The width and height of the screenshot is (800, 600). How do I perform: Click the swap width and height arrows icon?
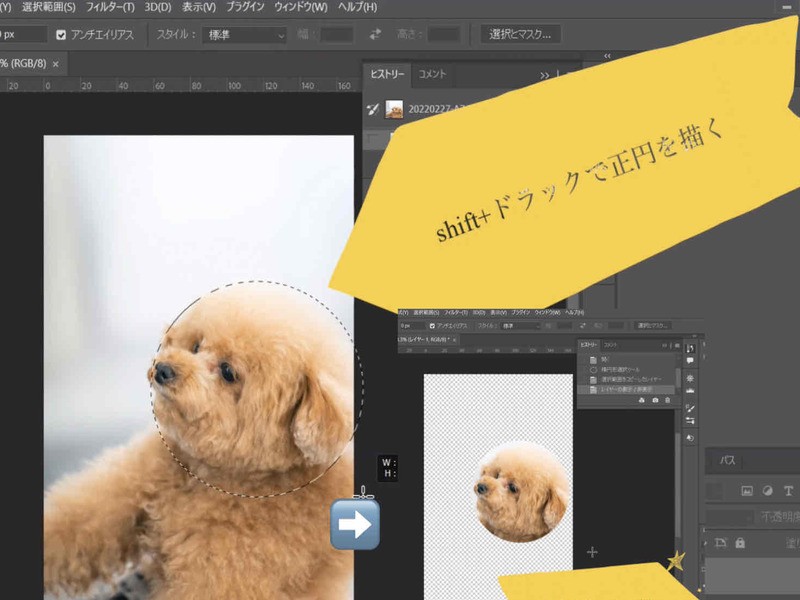[x=375, y=35]
